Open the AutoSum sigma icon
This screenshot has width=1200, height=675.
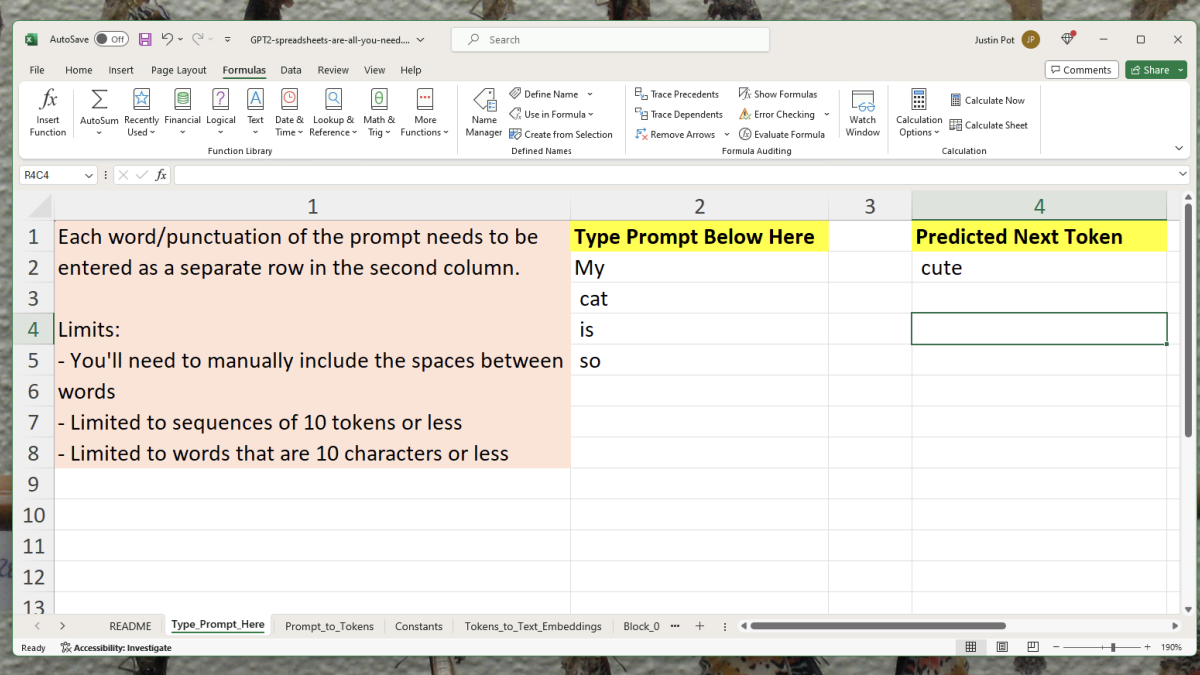click(99, 100)
